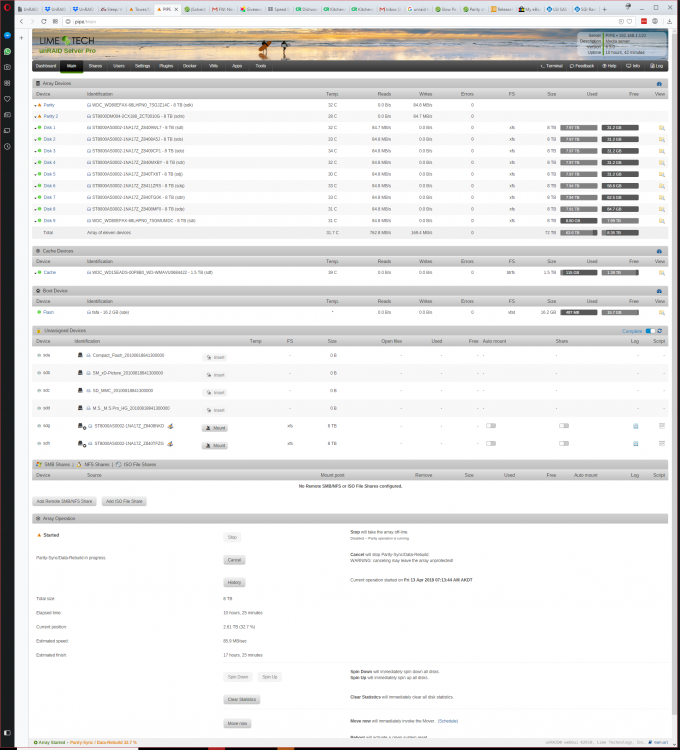This screenshot has width=680, height=750.
Task: Click the Array Devices help icon
Action: (659, 84)
